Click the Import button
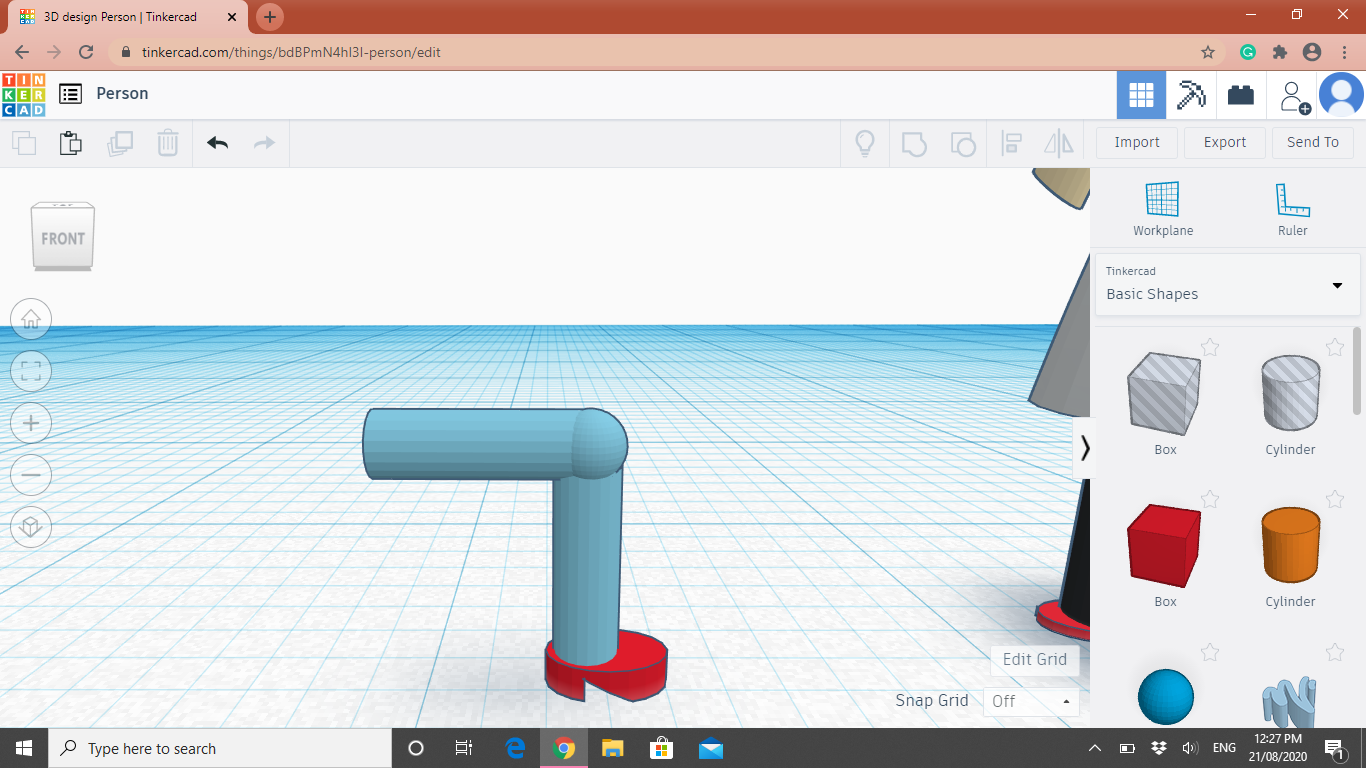Screen dimensions: 1366x768 [x=1137, y=142]
